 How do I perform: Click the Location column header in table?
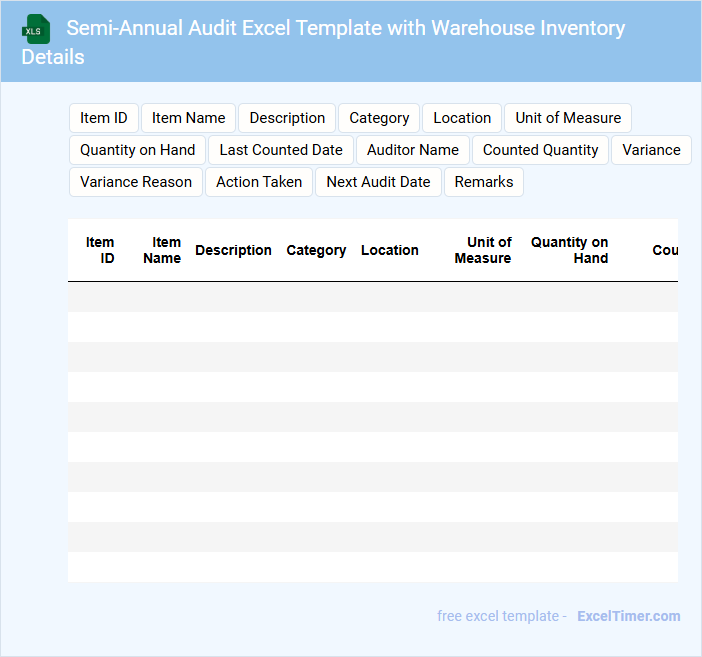tap(390, 250)
